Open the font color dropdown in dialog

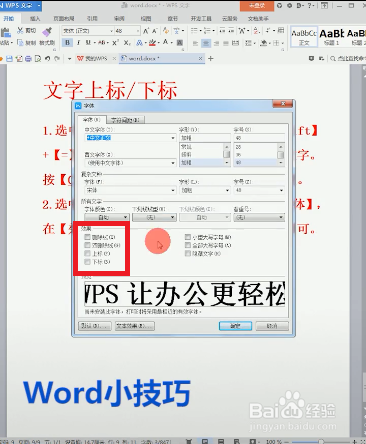(107, 218)
